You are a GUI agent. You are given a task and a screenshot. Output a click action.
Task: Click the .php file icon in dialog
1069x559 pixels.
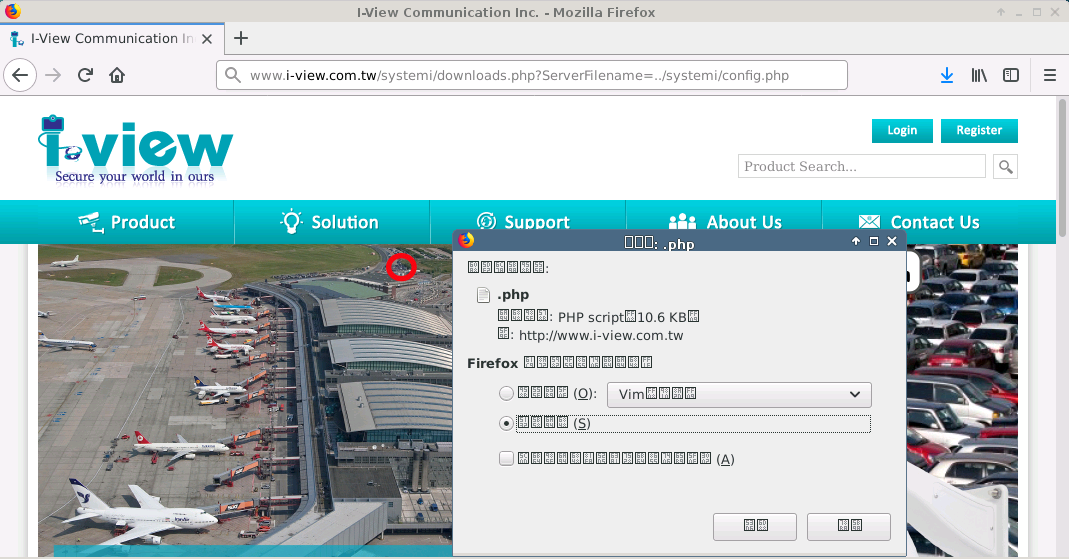pos(483,294)
